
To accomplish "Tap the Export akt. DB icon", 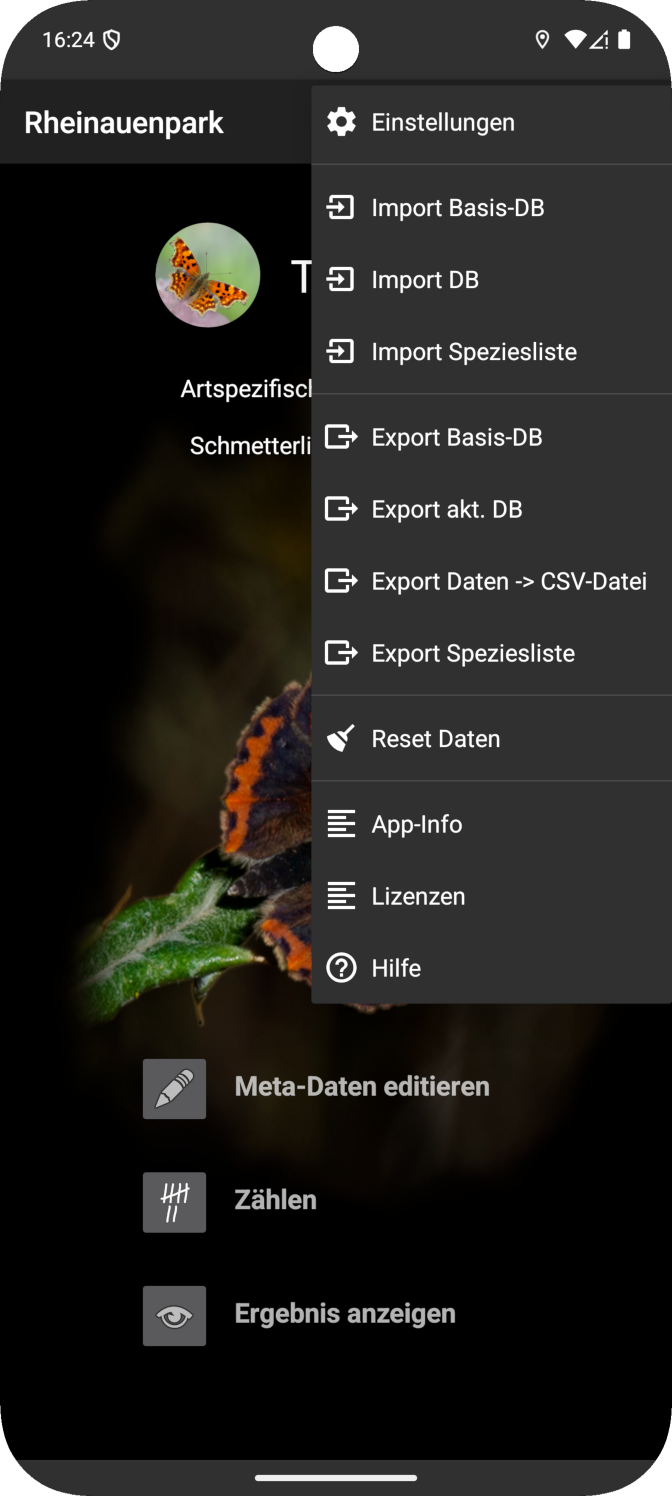I will tap(341, 509).
